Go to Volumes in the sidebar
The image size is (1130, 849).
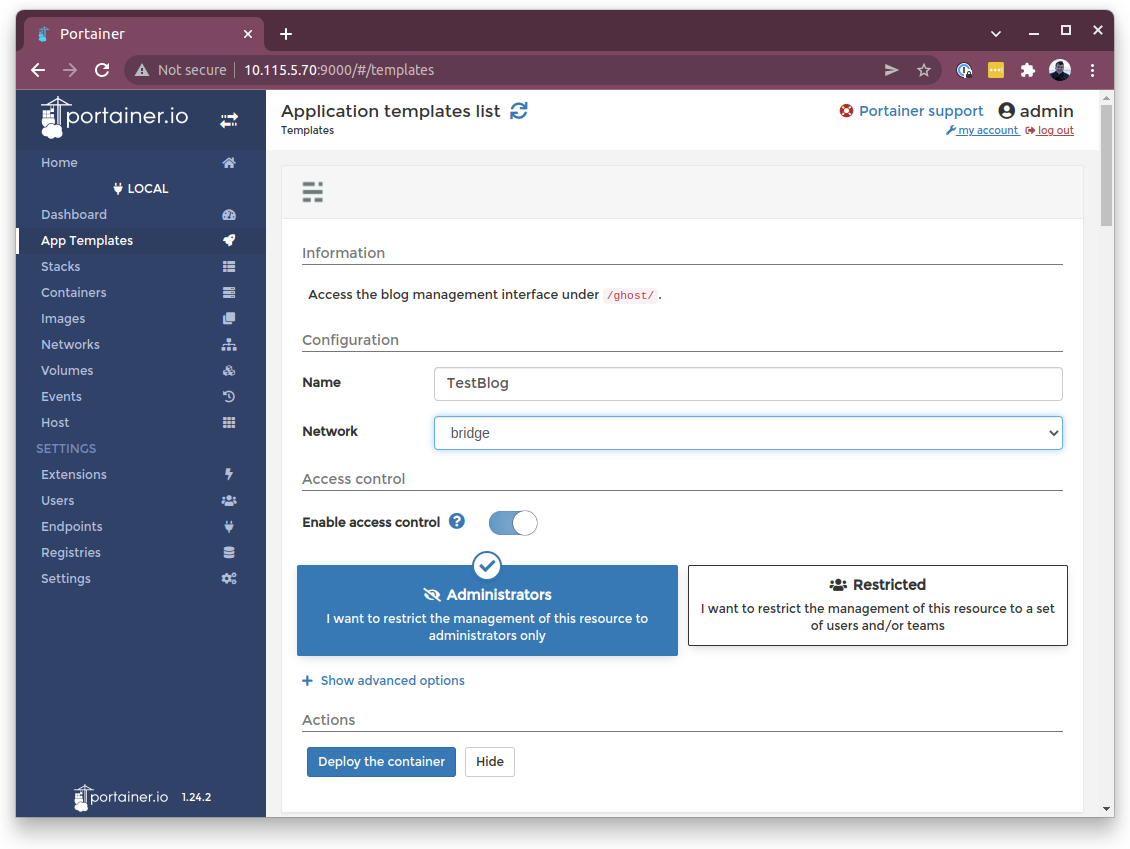click(x=67, y=371)
